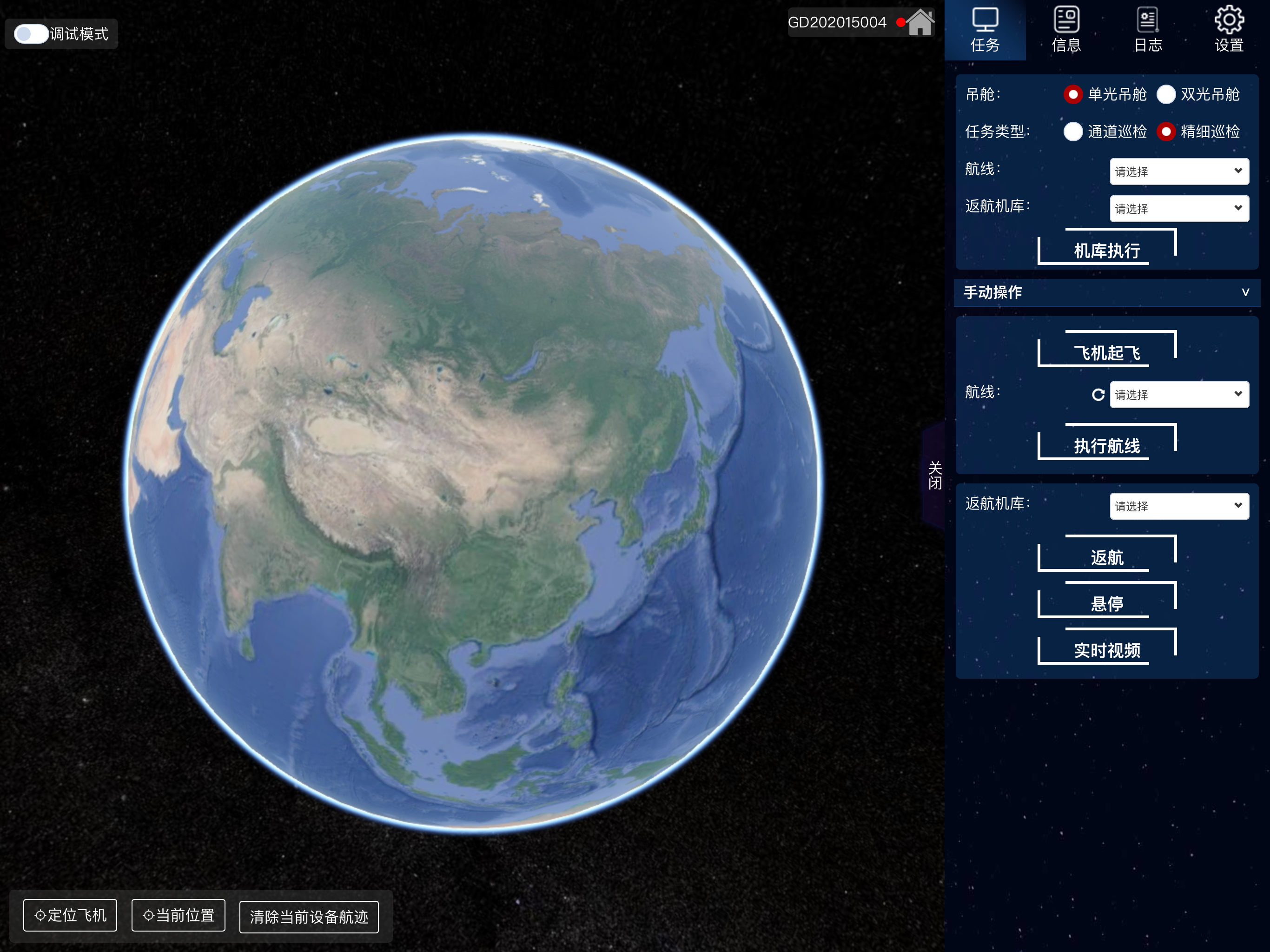Open 返航机库 dropdown above 返航 button

pyautogui.click(x=1179, y=506)
